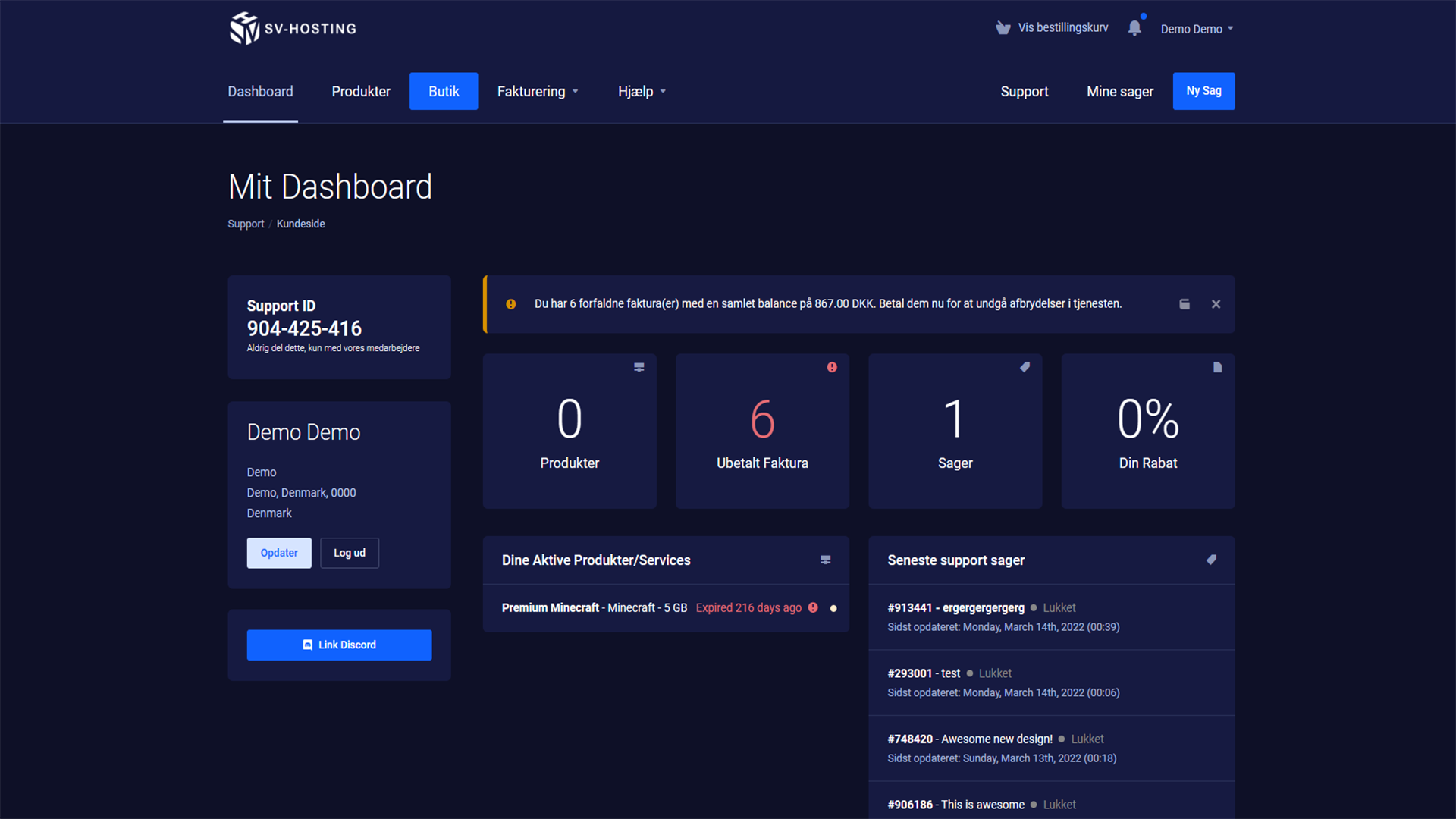This screenshot has width=1456, height=819.
Task: Open the Hjælp menu
Action: (x=641, y=91)
